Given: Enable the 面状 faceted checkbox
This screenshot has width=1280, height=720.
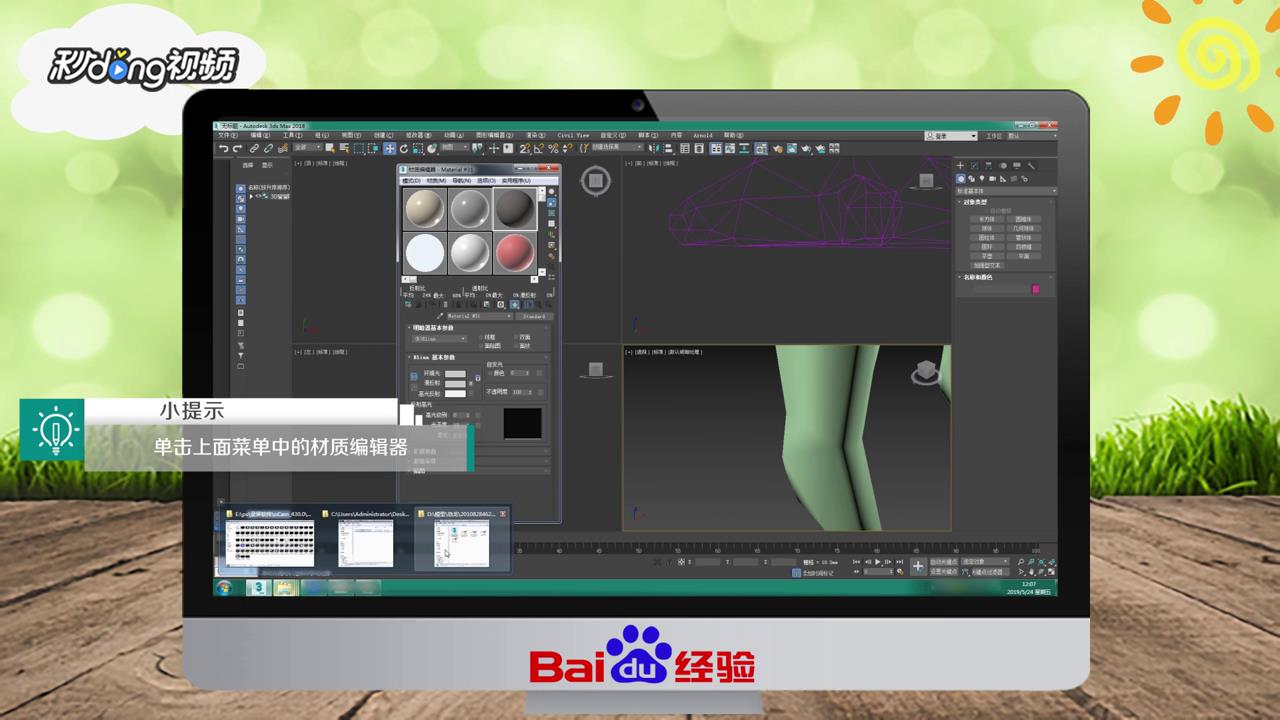Looking at the screenshot, I should coord(516,346).
